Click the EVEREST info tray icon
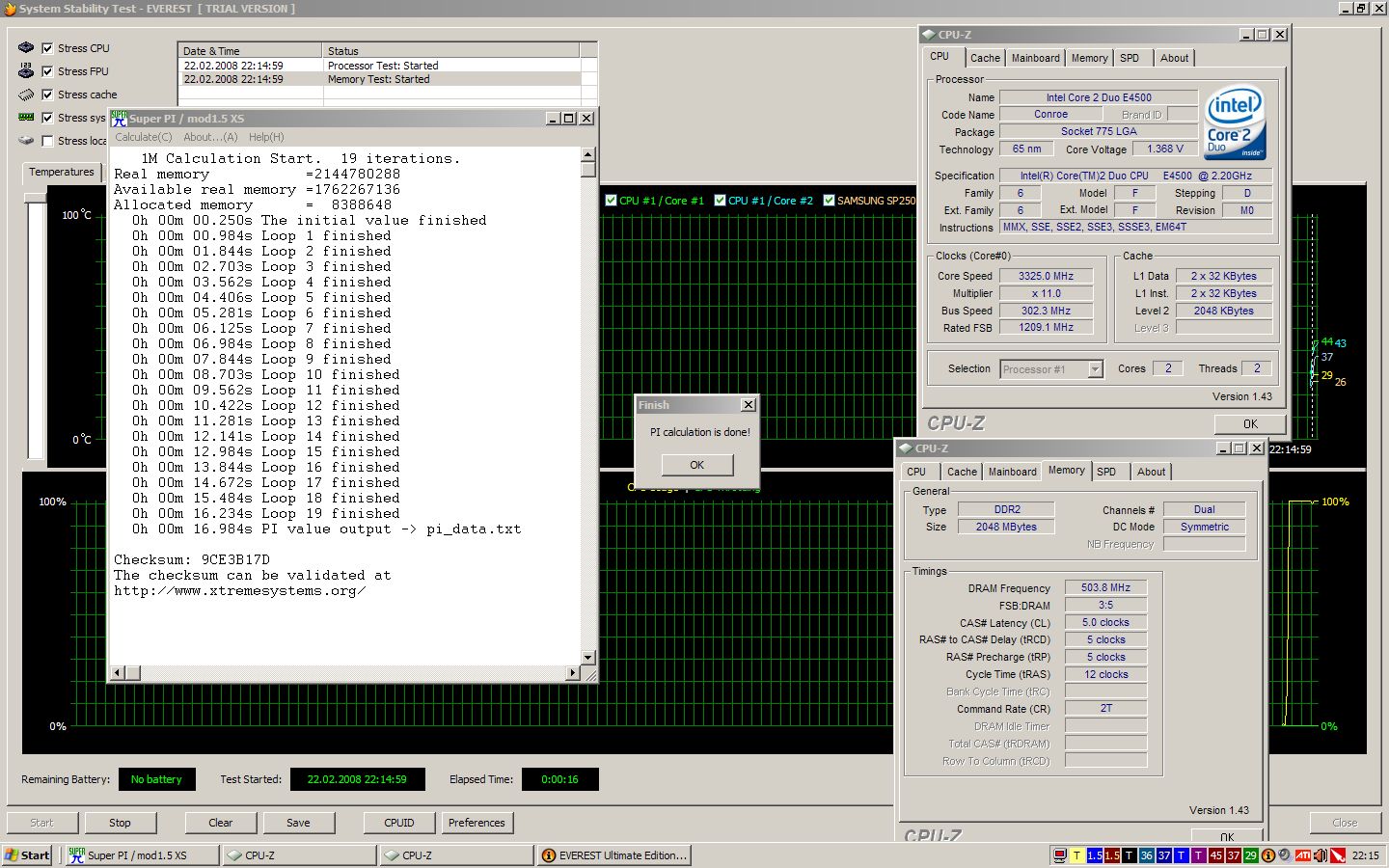1389x868 pixels. (x=1268, y=855)
